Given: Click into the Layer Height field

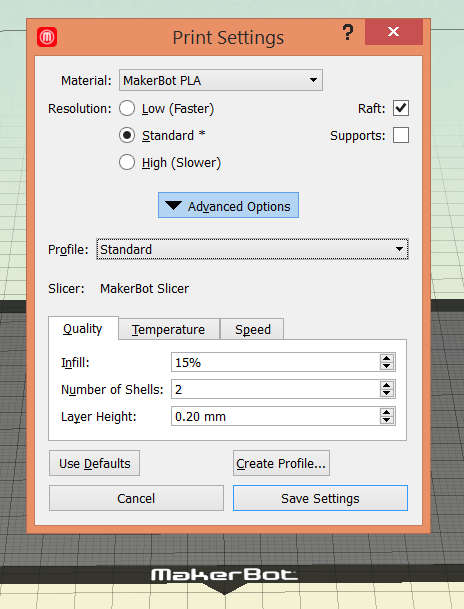Looking at the screenshot, I should click(275, 416).
